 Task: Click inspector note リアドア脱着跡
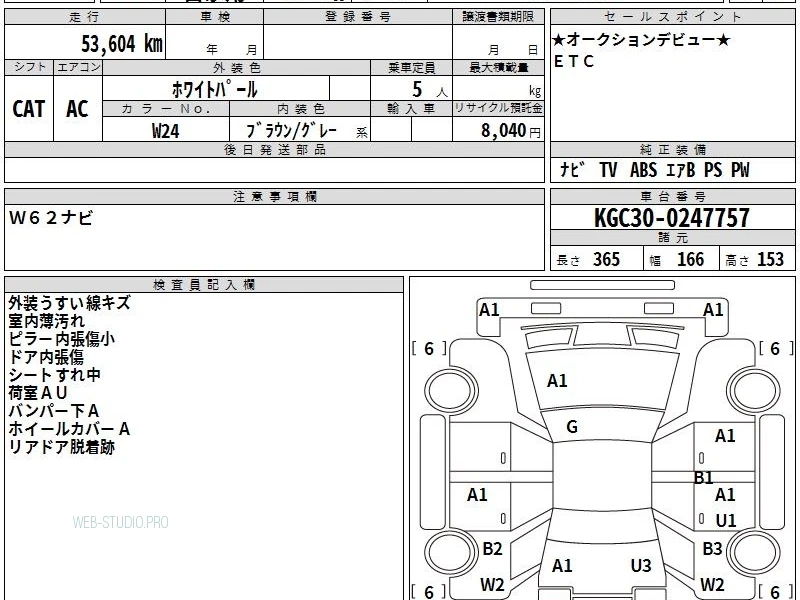[62, 447]
